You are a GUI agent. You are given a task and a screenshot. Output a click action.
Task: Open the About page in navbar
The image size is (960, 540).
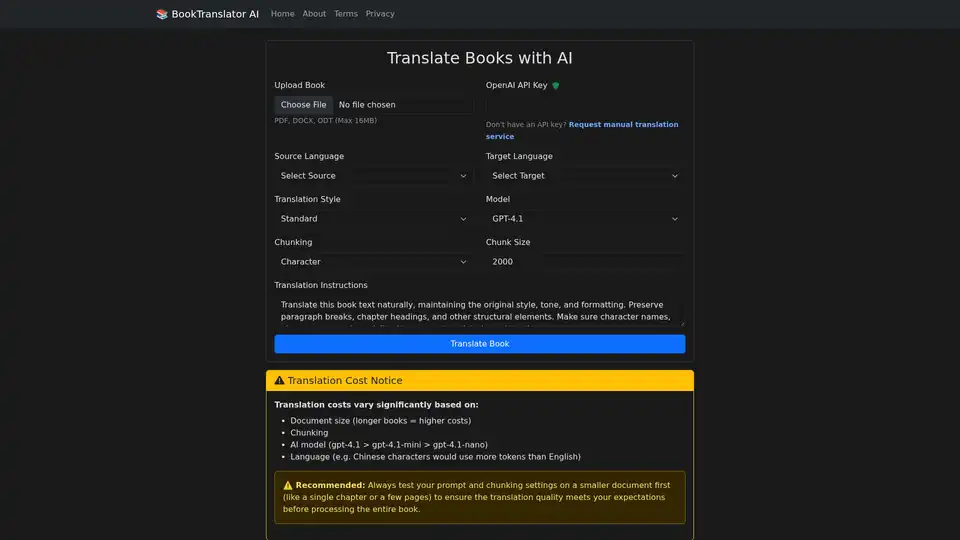pyautogui.click(x=314, y=14)
